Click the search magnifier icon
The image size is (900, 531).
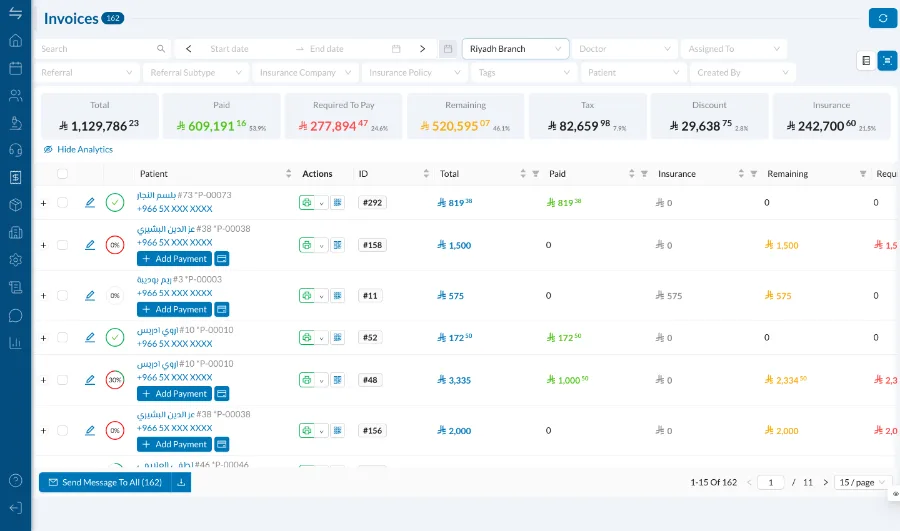click(x=161, y=49)
